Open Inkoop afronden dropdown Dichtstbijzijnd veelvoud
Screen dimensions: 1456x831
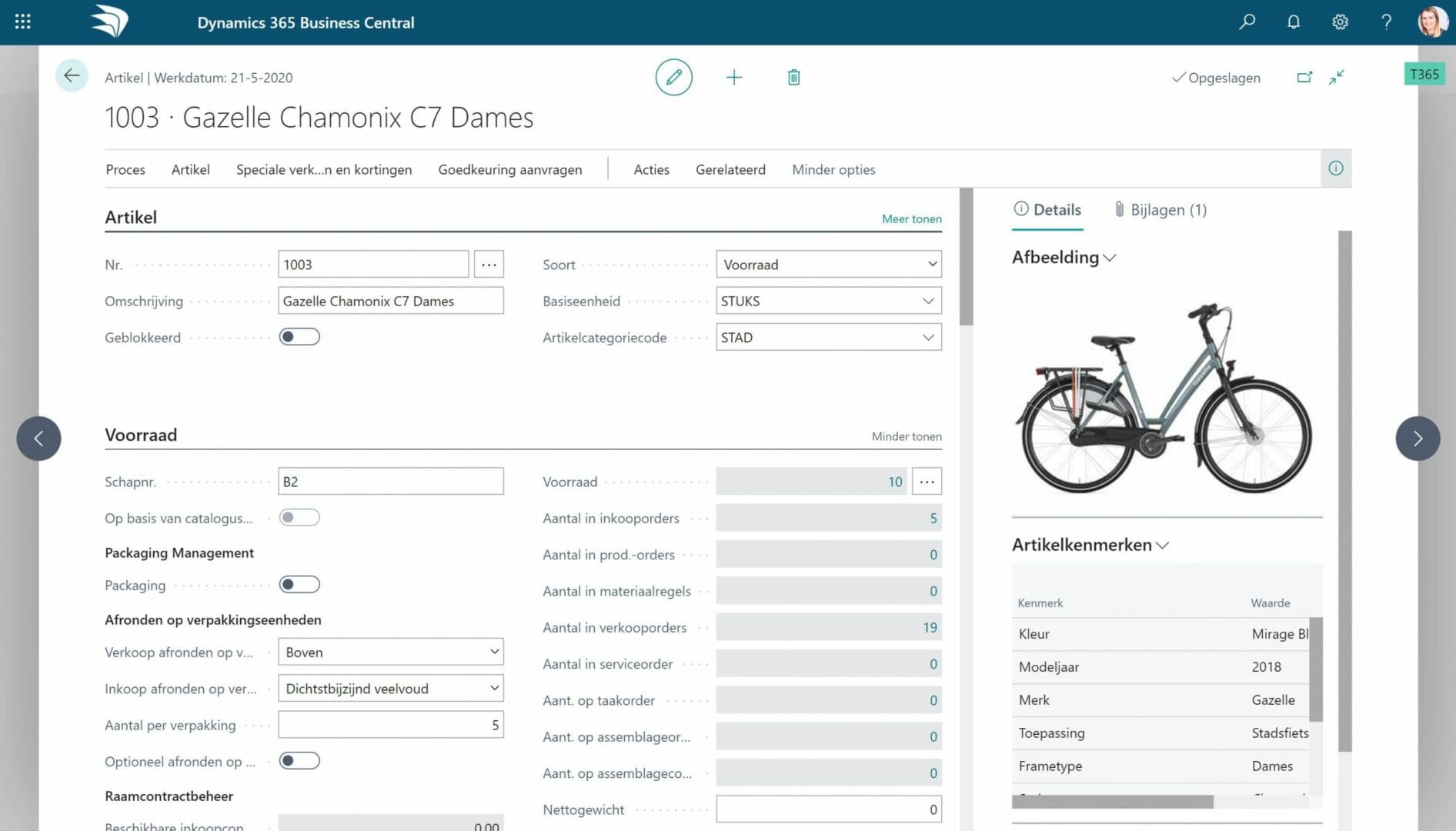[x=391, y=688]
